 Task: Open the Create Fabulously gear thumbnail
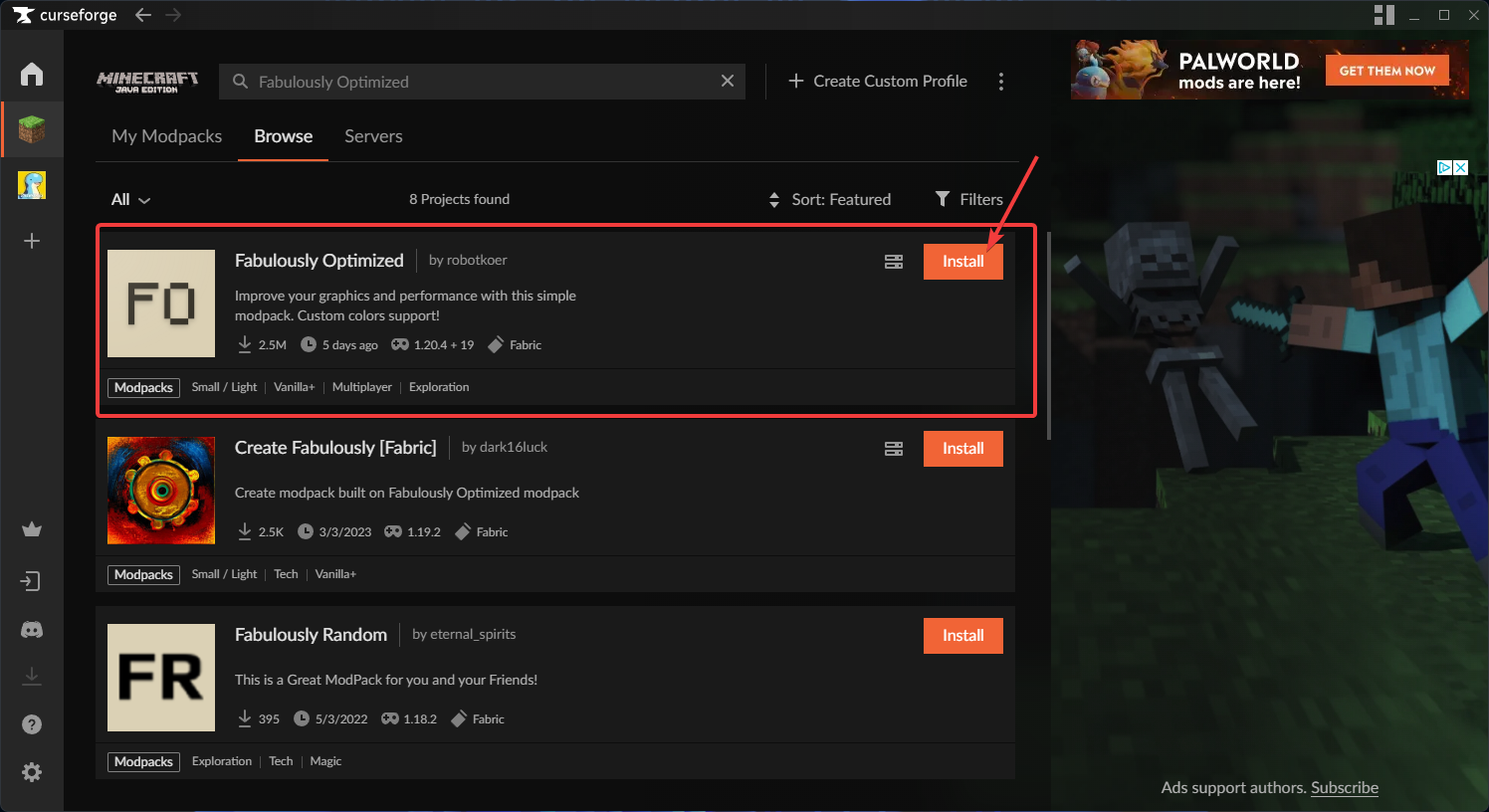pos(161,491)
